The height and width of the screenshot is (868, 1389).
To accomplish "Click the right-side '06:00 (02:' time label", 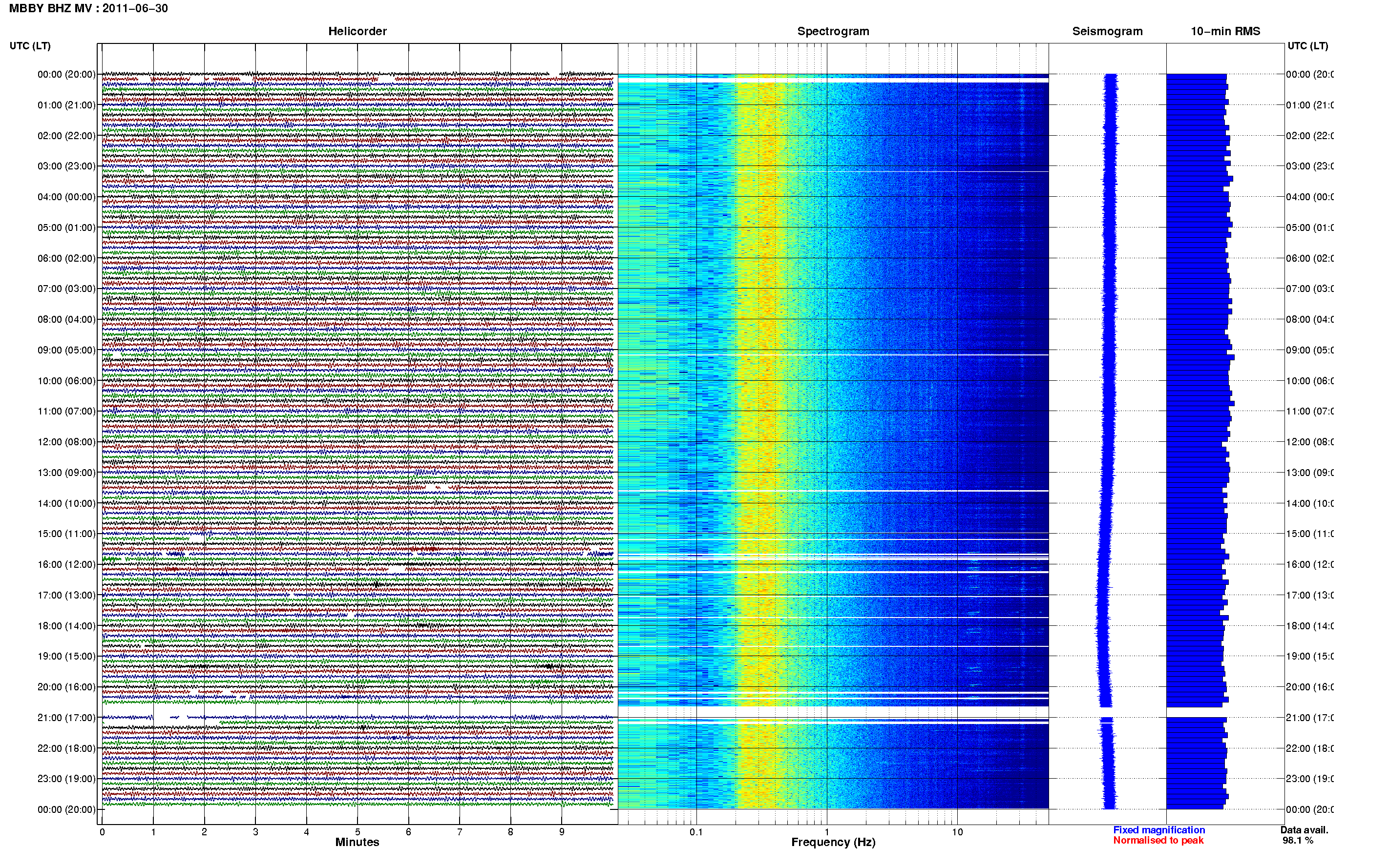I will coord(1310,258).
